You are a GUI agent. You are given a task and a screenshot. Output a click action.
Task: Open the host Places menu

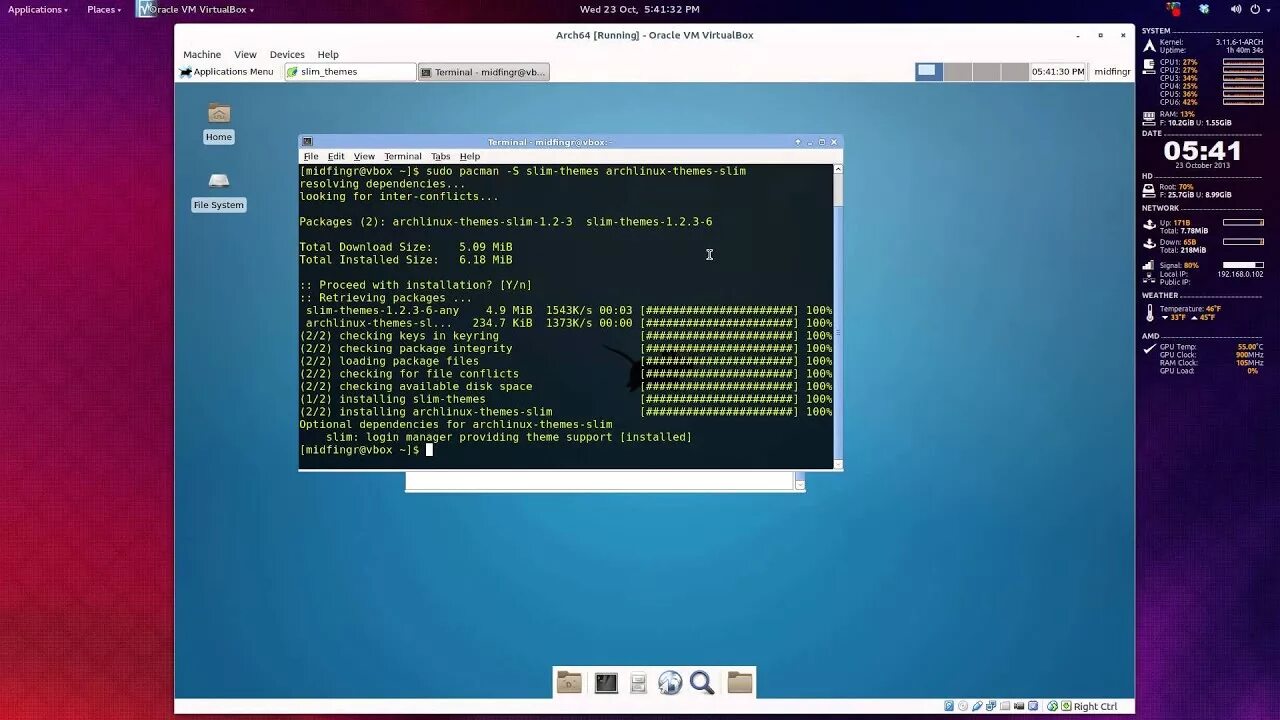[x=103, y=9]
